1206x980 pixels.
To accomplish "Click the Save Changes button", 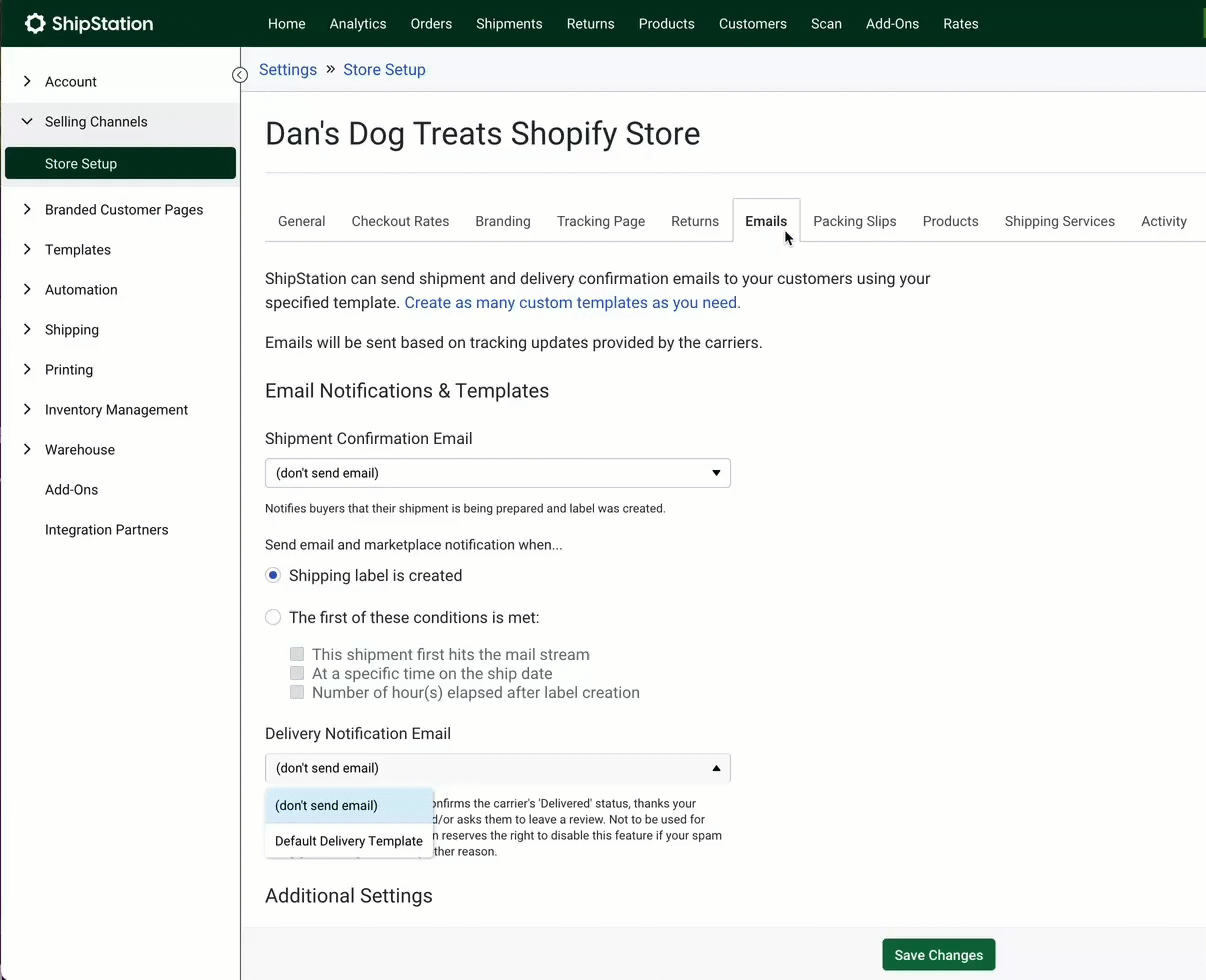I will (x=938, y=955).
